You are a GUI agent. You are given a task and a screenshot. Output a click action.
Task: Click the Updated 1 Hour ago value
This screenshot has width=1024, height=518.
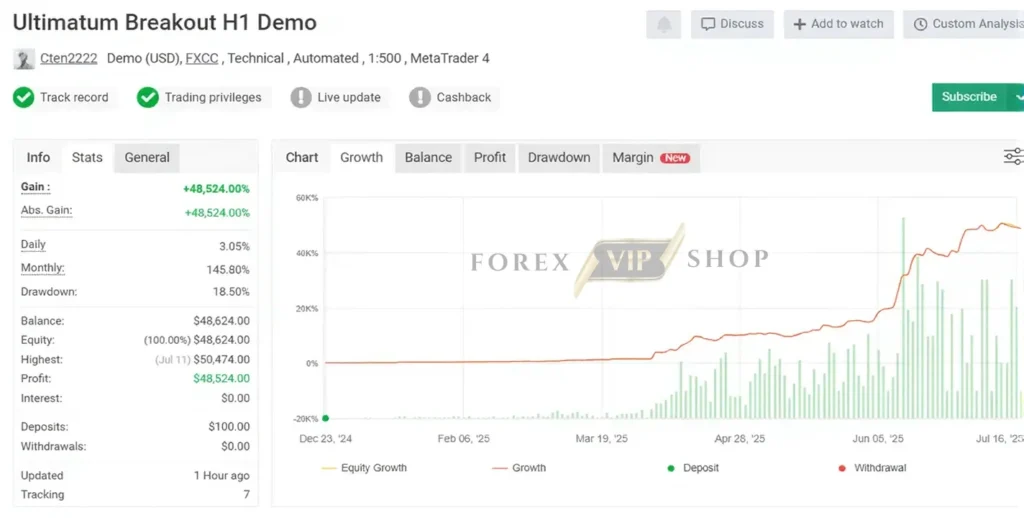221,476
